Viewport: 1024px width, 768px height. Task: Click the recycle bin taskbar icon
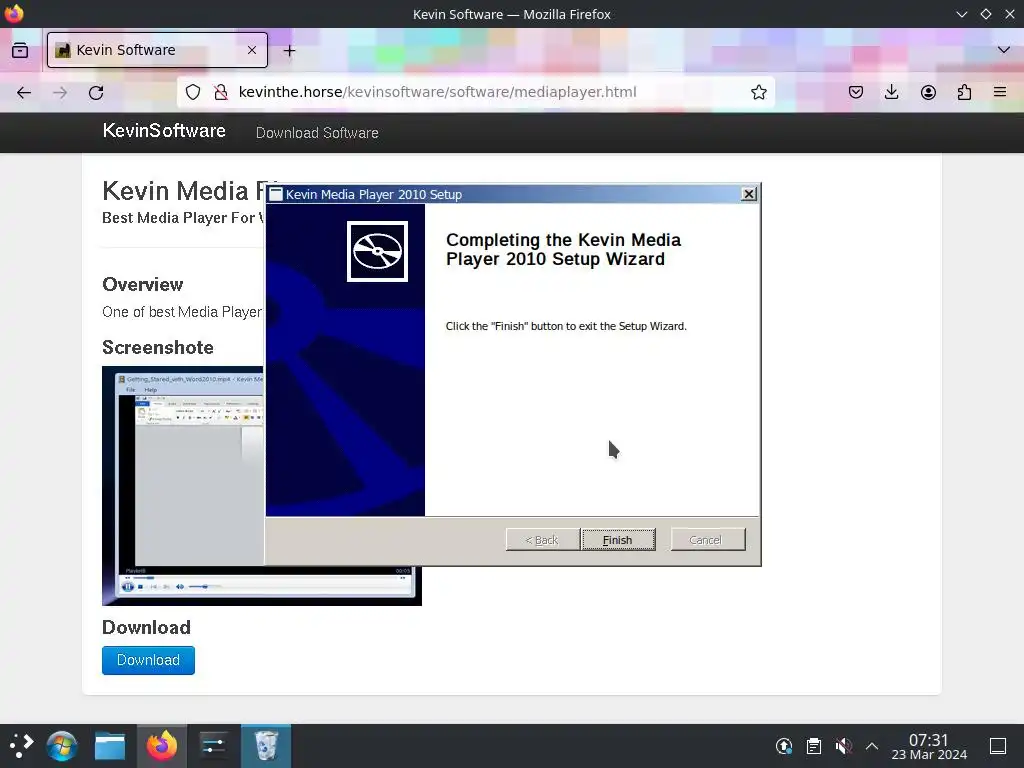click(x=266, y=746)
